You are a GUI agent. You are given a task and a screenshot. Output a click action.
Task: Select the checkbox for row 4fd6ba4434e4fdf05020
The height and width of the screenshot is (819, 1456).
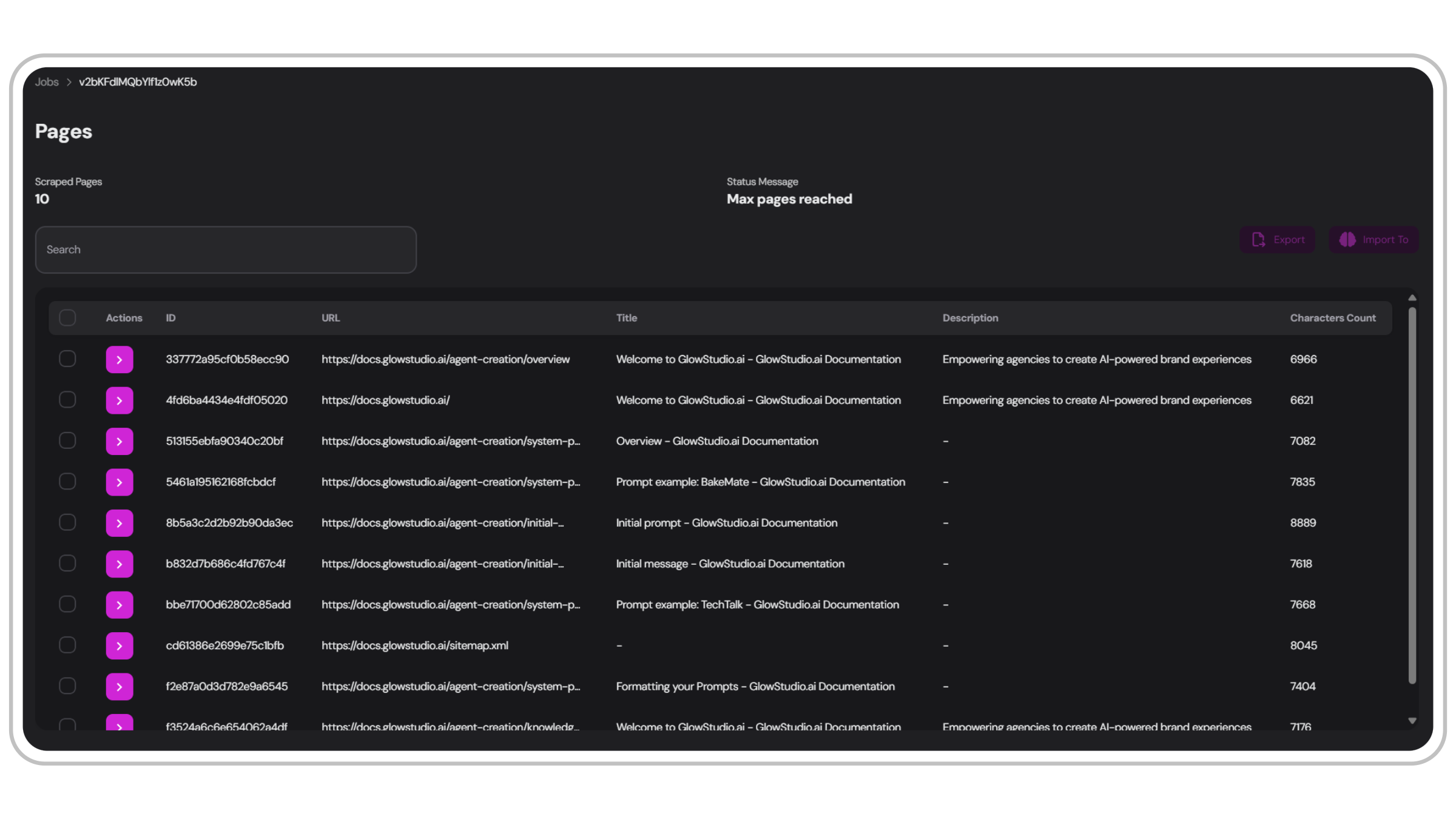67,400
